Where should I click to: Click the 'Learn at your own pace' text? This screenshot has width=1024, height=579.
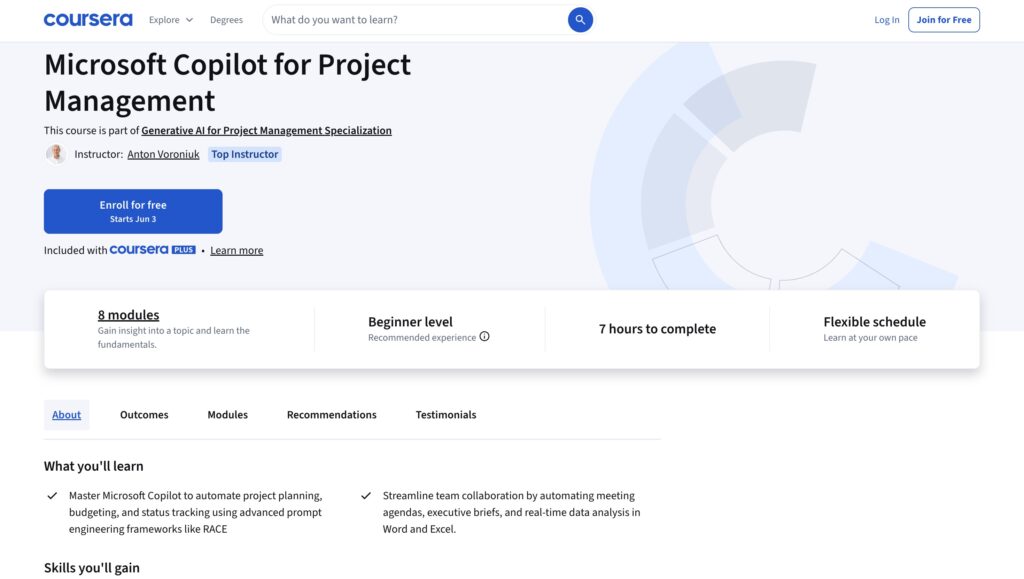point(871,337)
